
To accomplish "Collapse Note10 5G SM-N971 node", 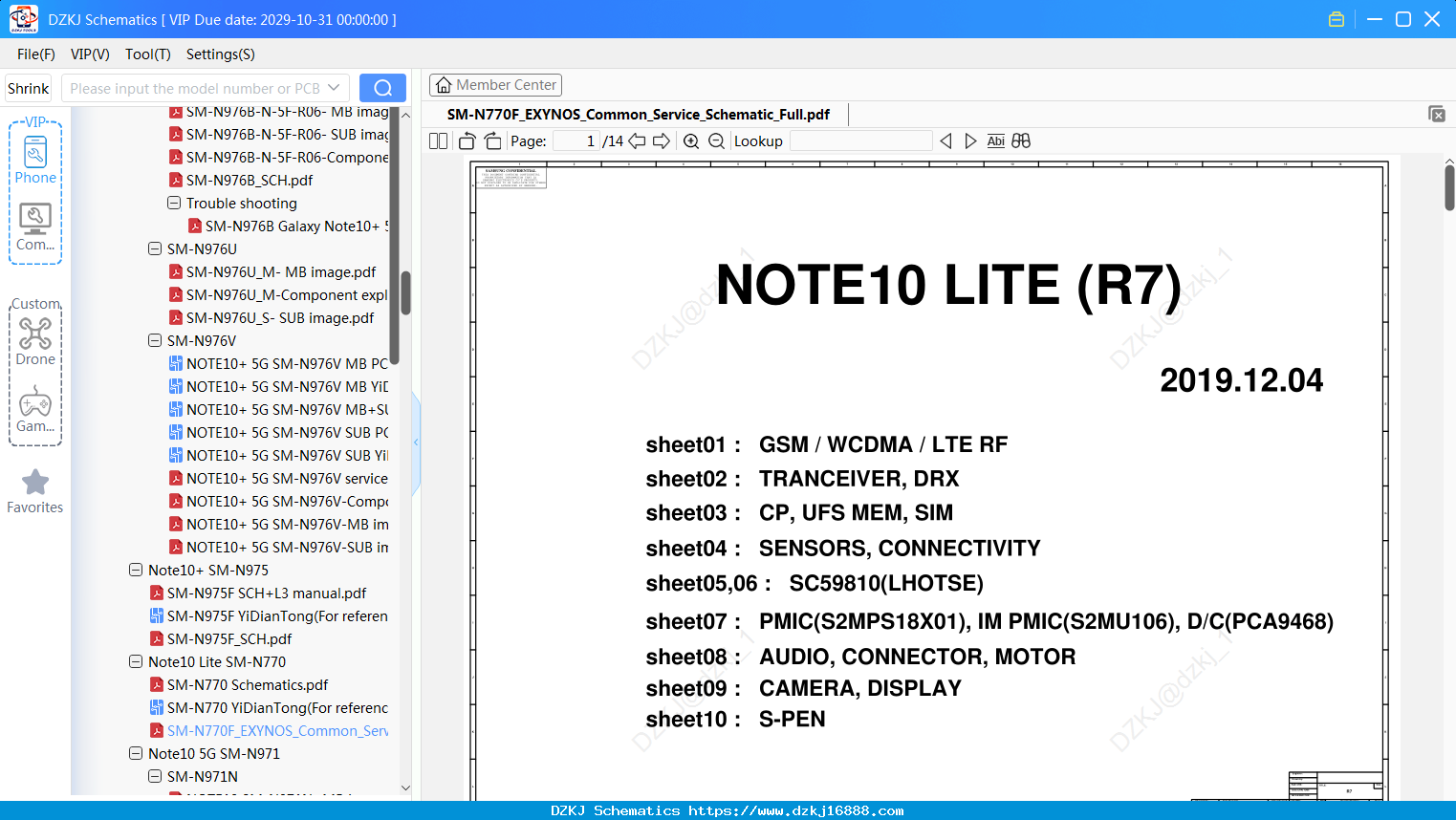I will pyautogui.click(x=136, y=753).
